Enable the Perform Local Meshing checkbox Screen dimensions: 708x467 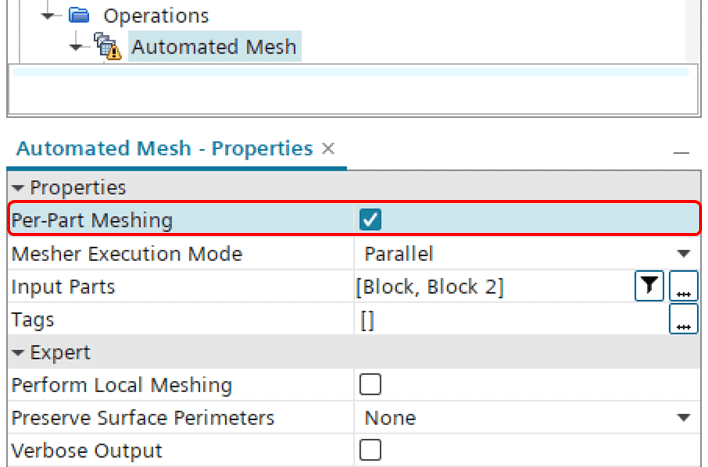coord(370,384)
